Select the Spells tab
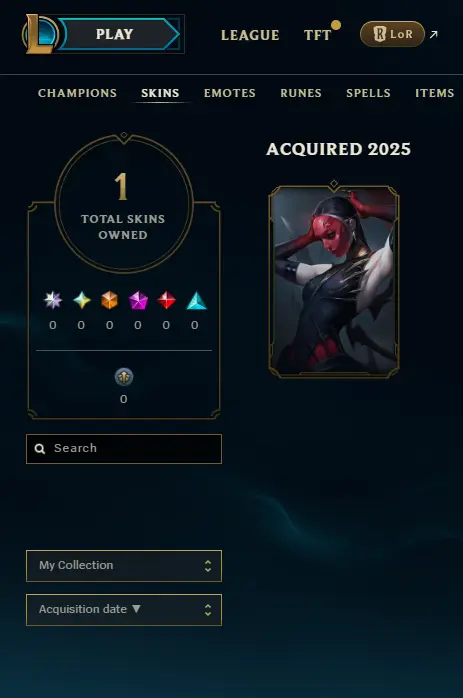The width and height of the screenshot is (463, 698). [368, 93]
